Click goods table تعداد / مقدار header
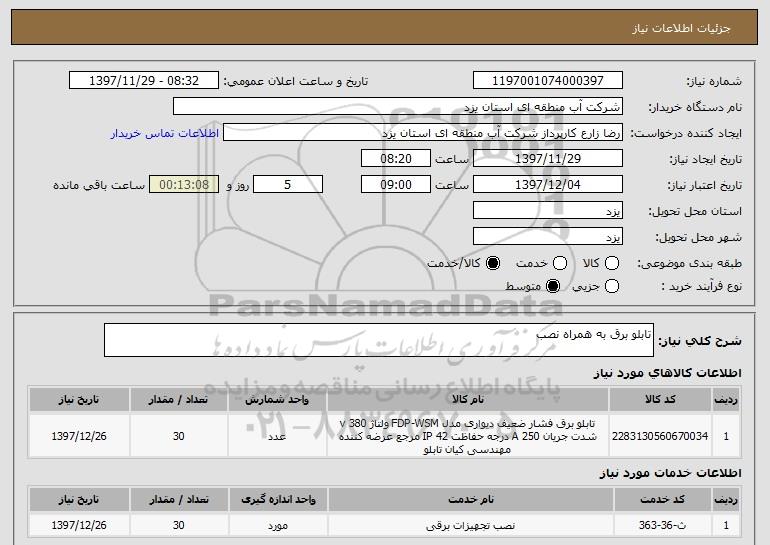 pos(178,400)
